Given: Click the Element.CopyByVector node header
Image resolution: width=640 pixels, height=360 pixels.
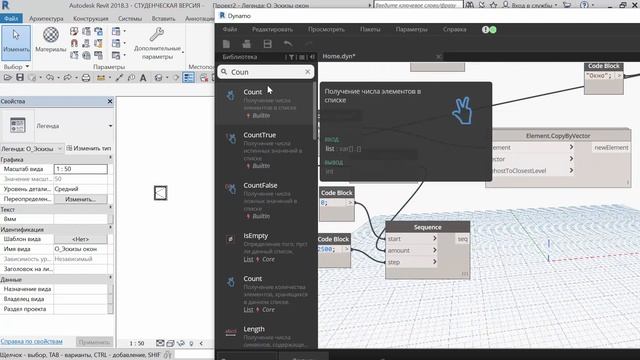Looking at the screenshot, I should (558, 136).
